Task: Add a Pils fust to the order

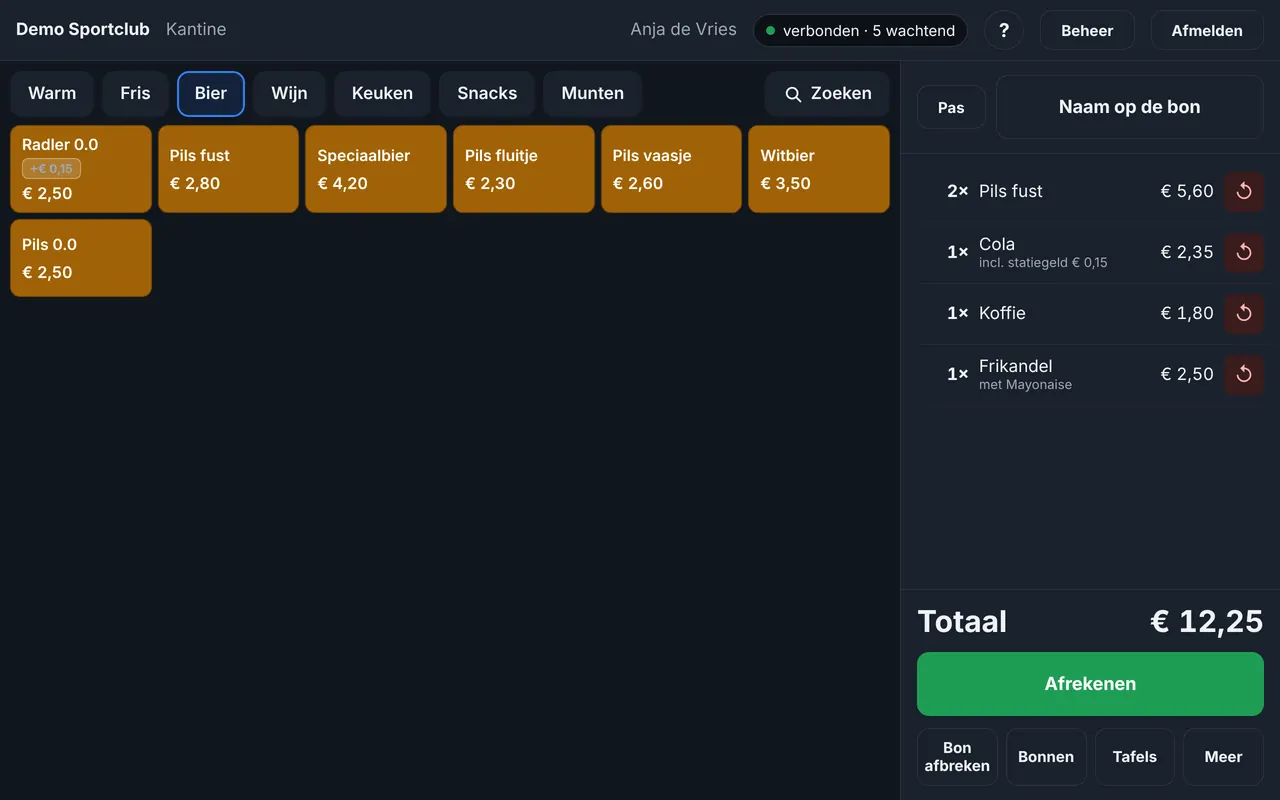Action: [x=228, y=169]
